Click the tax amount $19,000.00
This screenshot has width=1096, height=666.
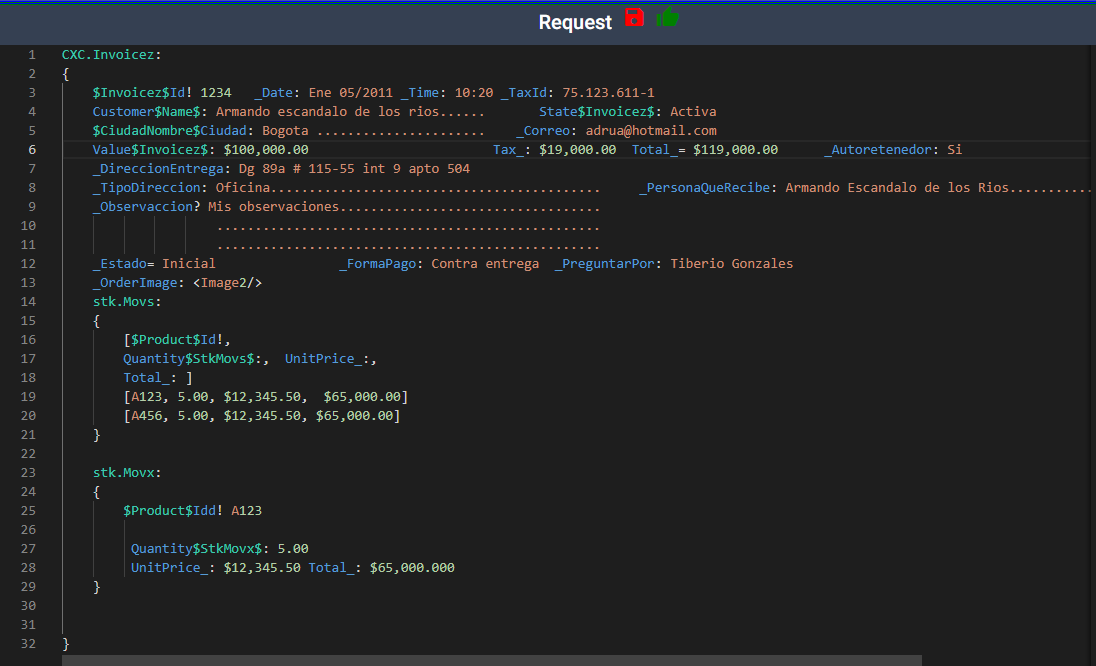577,150
